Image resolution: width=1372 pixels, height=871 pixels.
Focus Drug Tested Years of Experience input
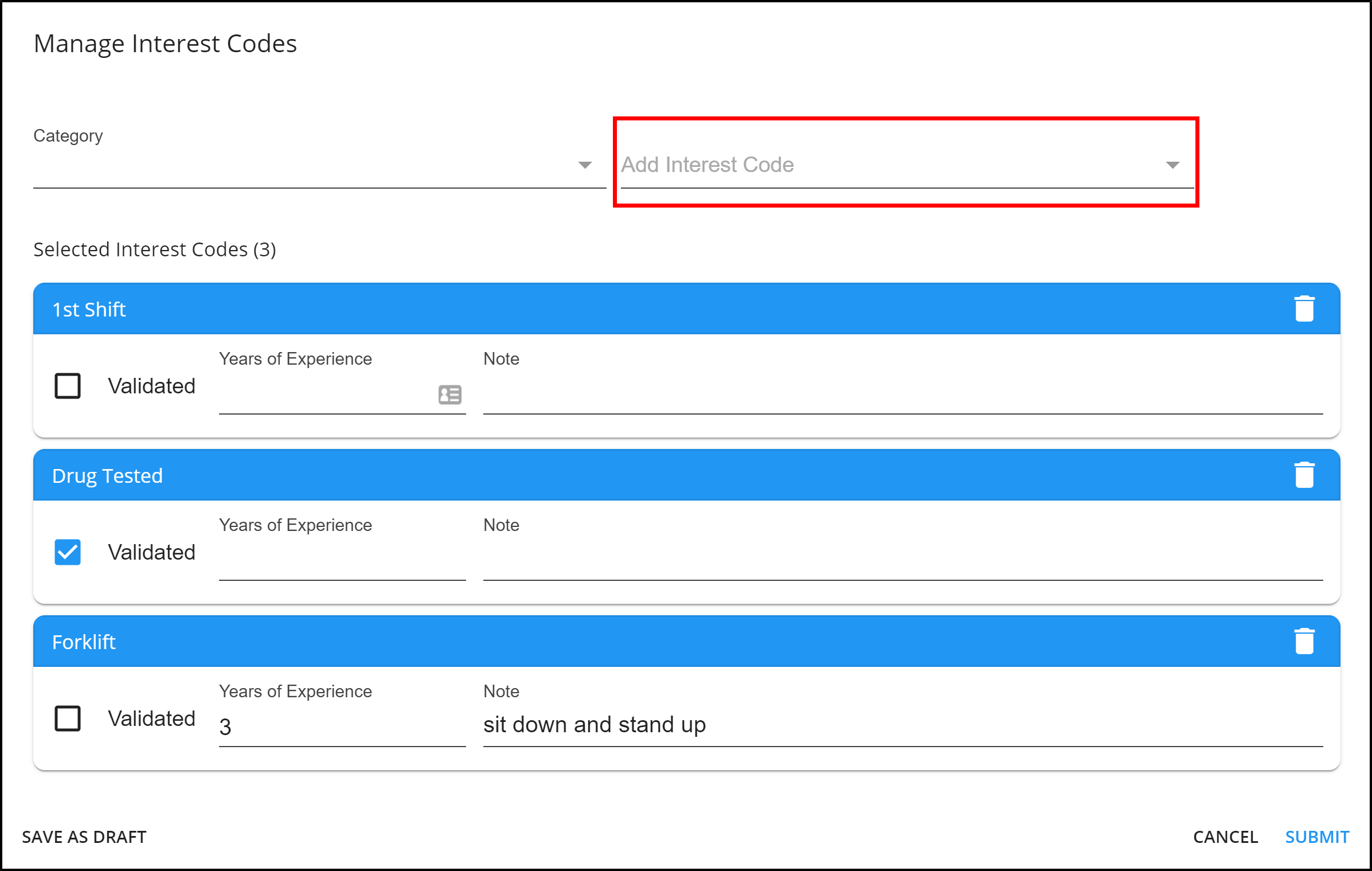(x=341, y=562)
